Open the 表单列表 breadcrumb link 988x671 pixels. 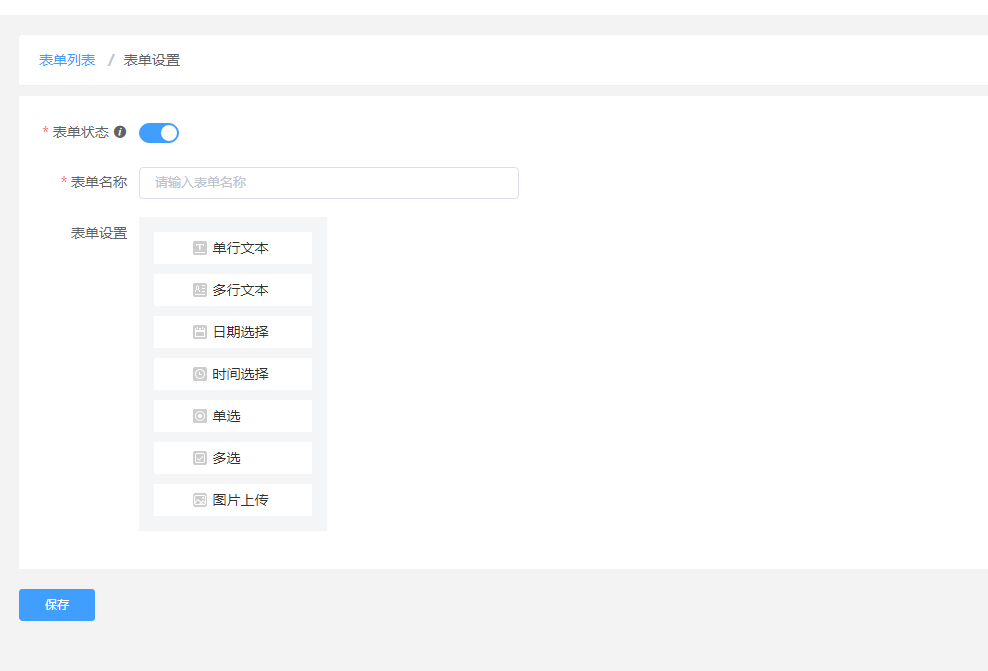(x=67, y=60)
